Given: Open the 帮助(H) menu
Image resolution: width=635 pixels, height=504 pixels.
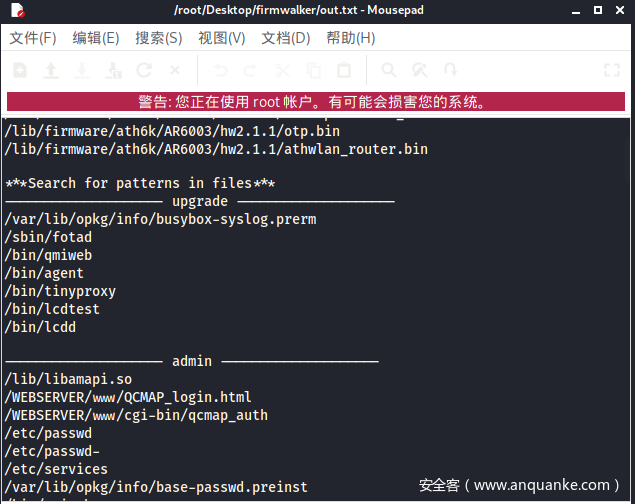Looking at the screenshot, I should (x=350, y=38).
